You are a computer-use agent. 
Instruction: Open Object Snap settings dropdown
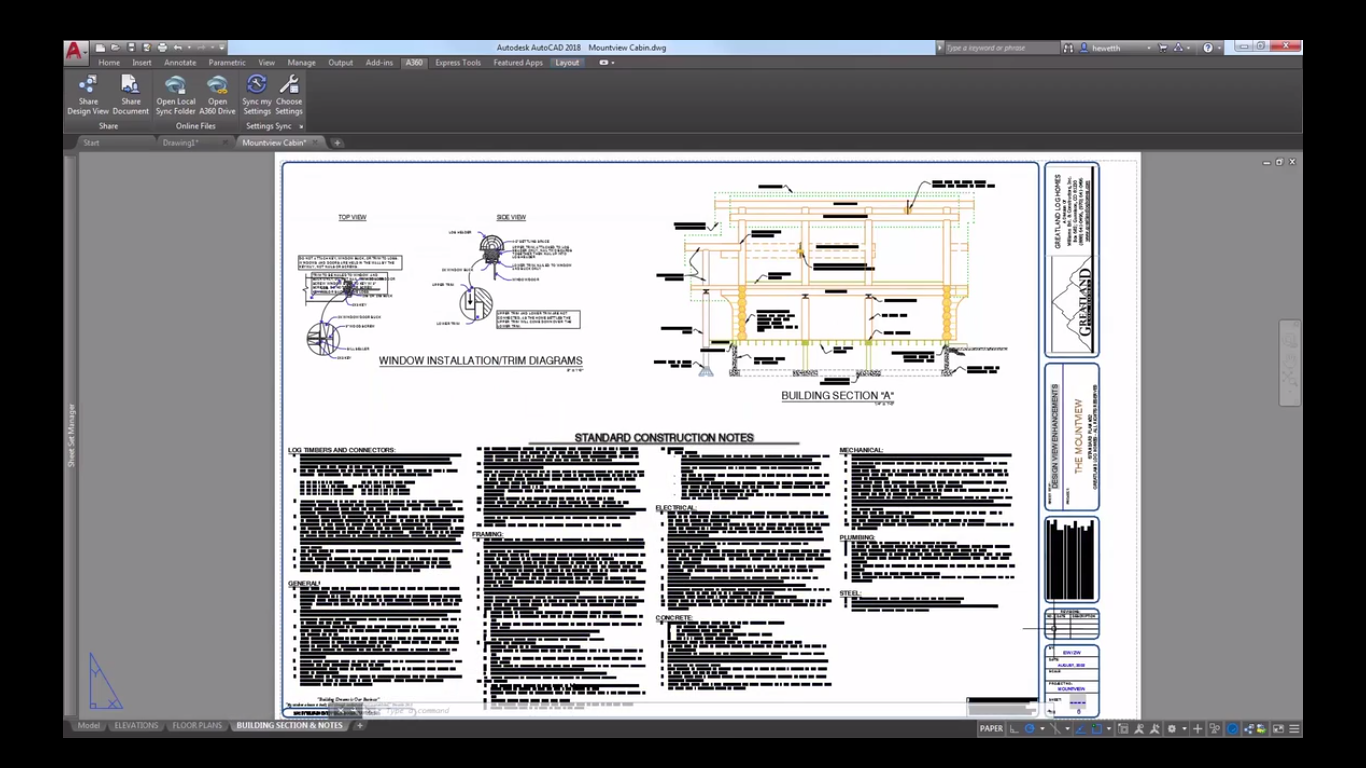click(1109, 729)
